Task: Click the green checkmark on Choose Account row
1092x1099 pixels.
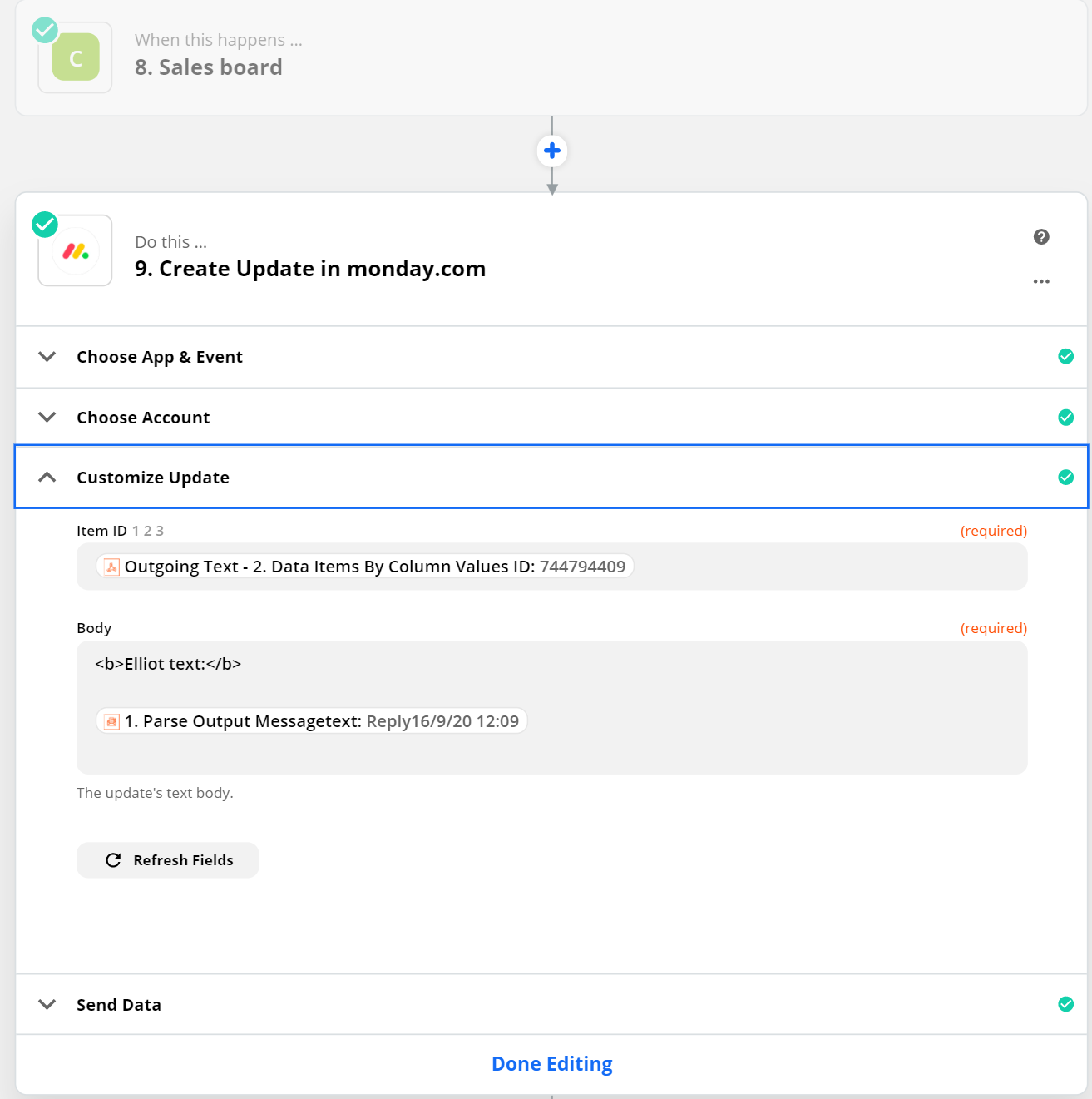Action: point(1065,417)
